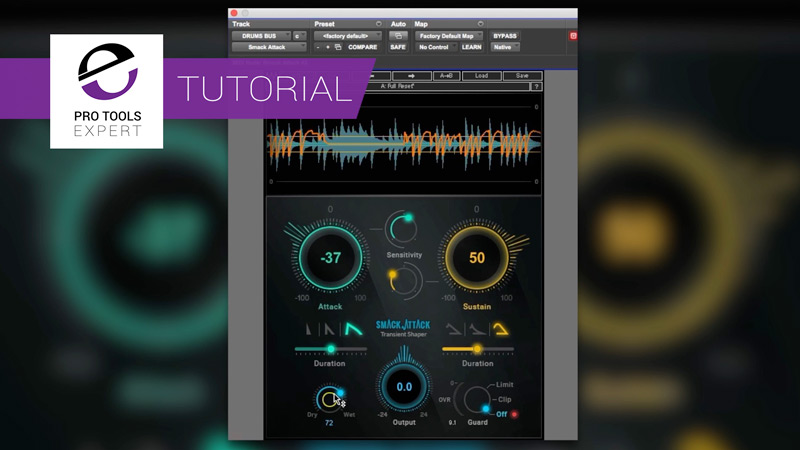Toggle the COMPARE button
800x450 pixels.
[362, 47]
